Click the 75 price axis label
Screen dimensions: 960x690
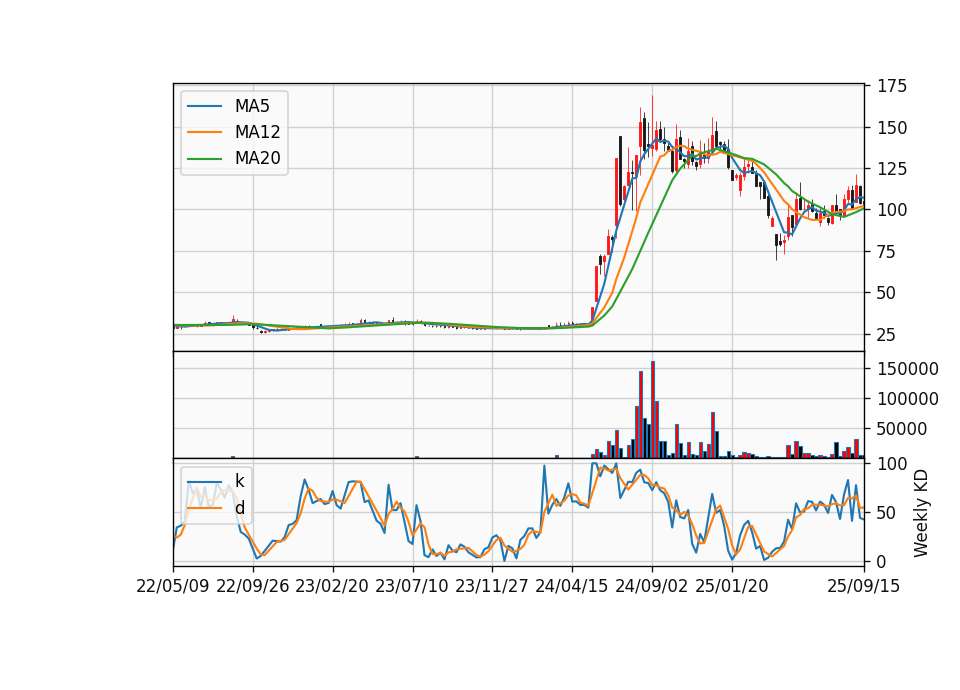tap(887, 252)
